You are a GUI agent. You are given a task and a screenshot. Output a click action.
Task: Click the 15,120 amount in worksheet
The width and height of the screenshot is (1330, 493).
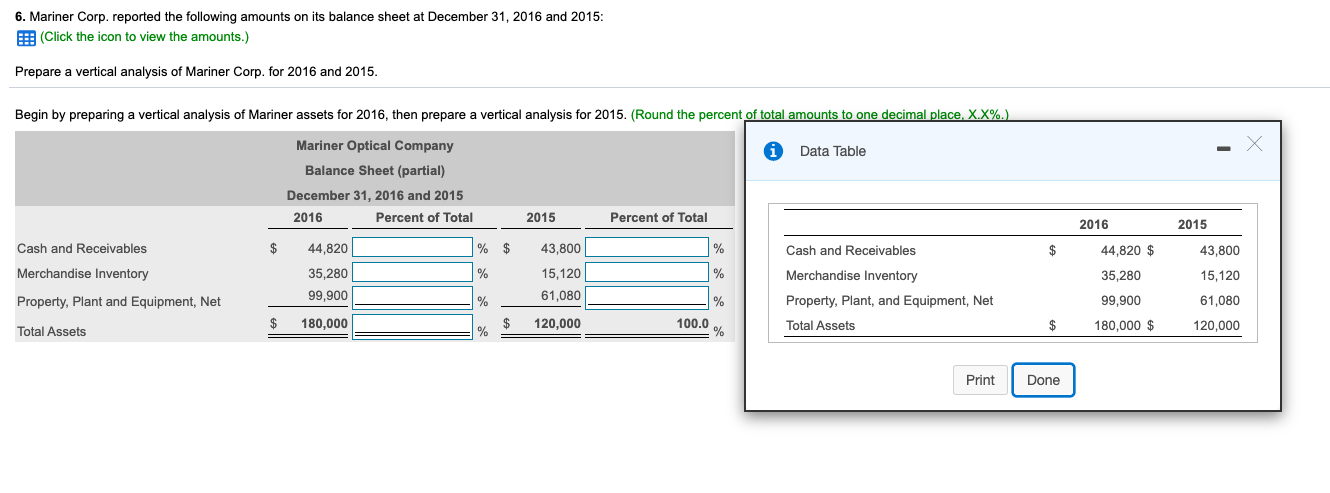click(x=561, y=273)
